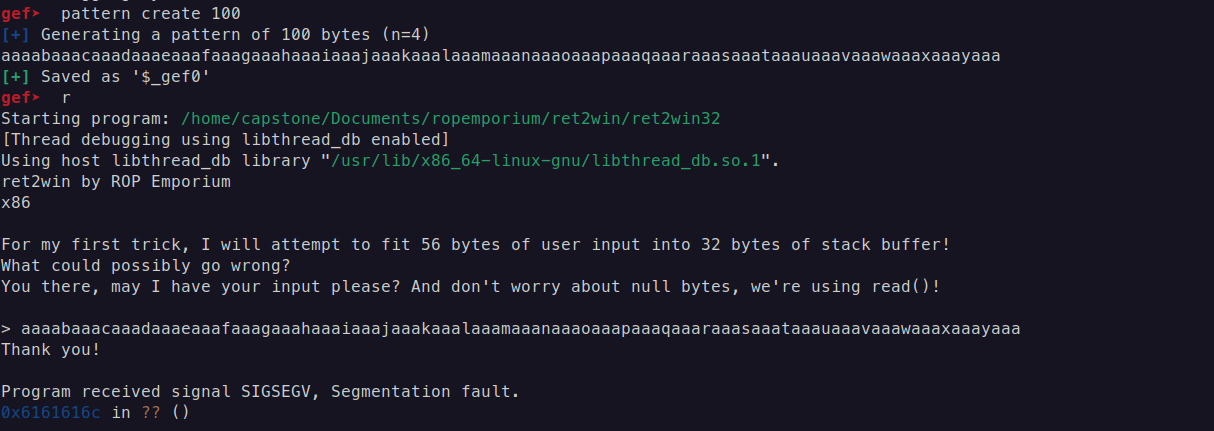Click the generated cyclic pattern string below 'Generating'
Image resolution: width=1214 pixels, height=431 pixels.
click(x=500, y=56)
